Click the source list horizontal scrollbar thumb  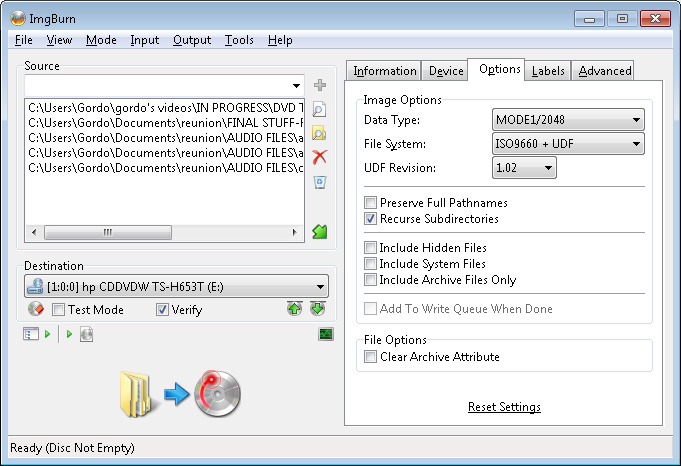pyautogui.click(x=108, y=232)
